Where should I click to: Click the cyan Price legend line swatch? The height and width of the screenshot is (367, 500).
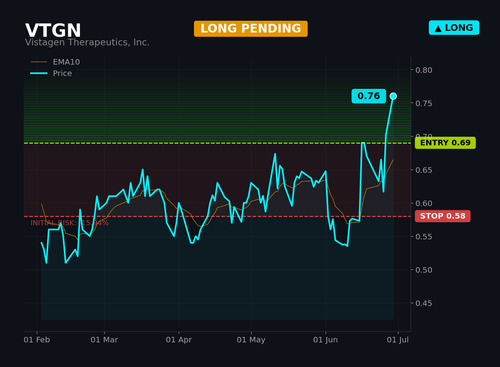click(x=39, y=73)
